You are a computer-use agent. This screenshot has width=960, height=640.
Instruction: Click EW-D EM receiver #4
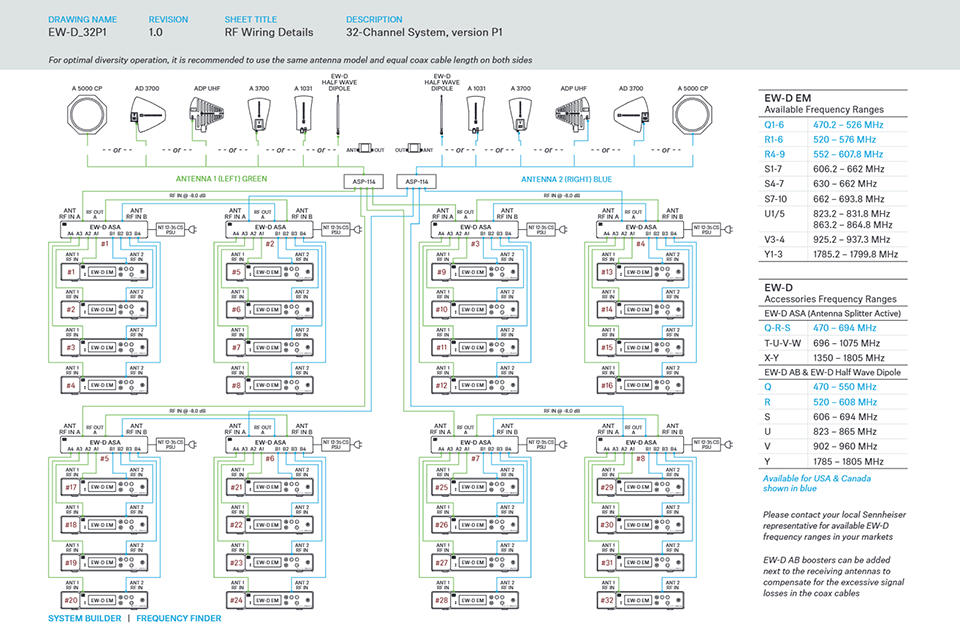pyautogui.click(x=104, y=385)
